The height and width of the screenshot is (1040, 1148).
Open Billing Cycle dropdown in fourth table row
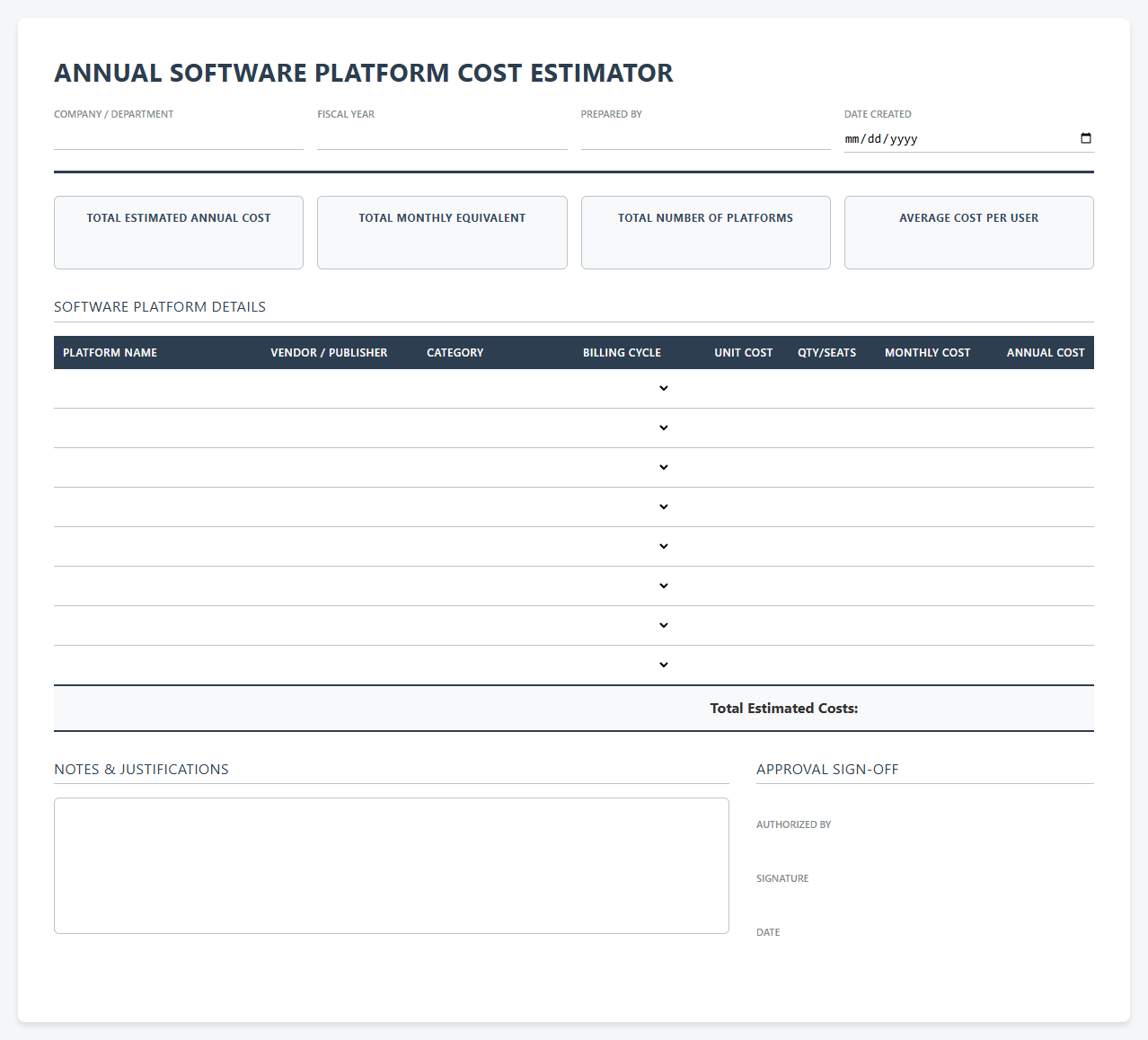pyautogui.click(x=625, y=507)
